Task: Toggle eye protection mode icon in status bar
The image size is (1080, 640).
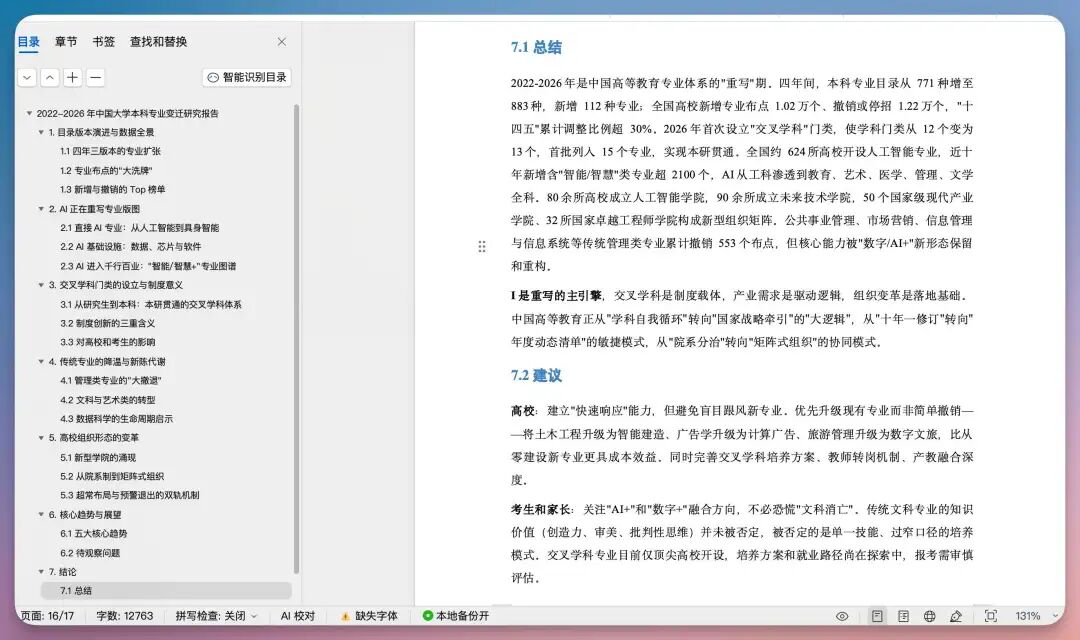Action: 842,616
